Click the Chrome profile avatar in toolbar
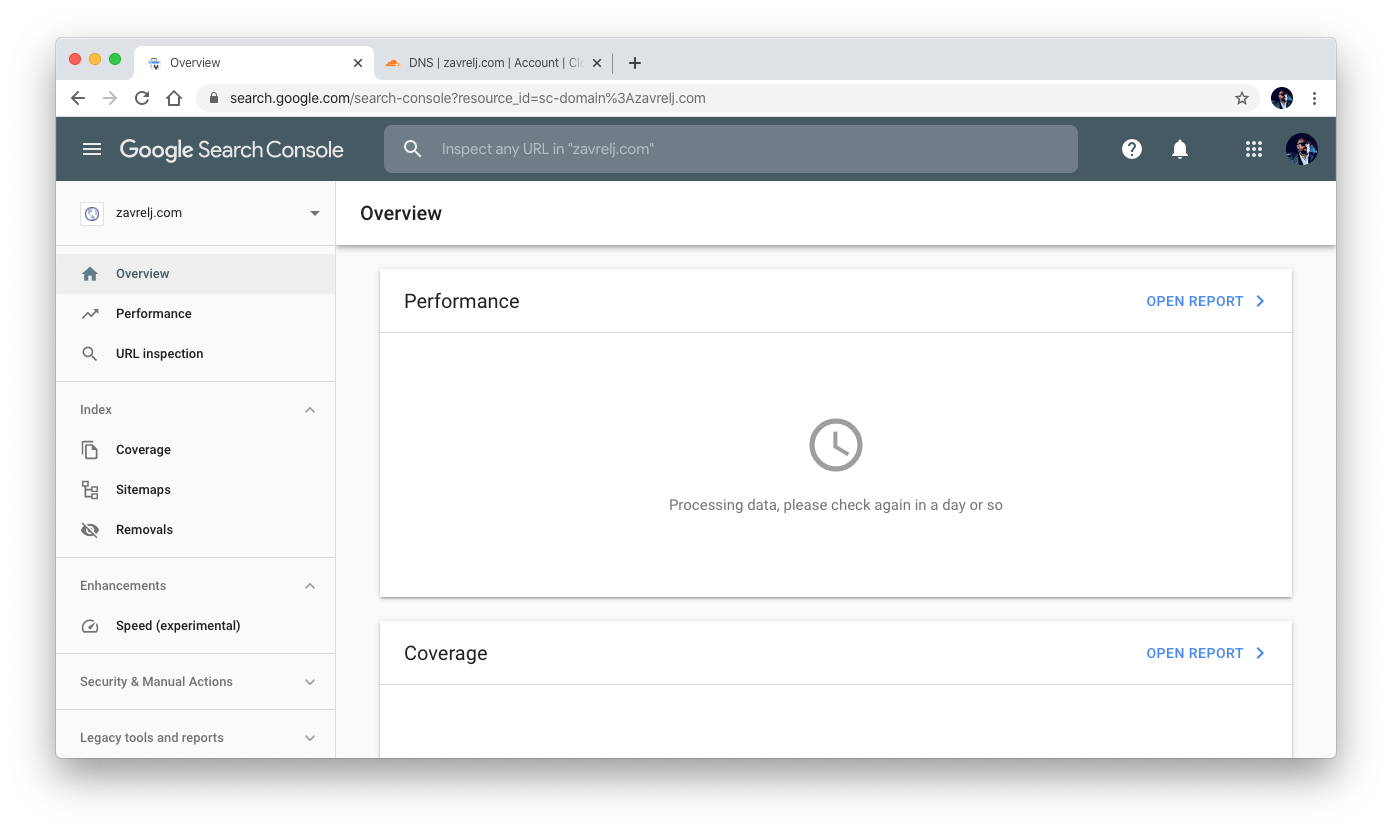 click(x=1282, y=98)
